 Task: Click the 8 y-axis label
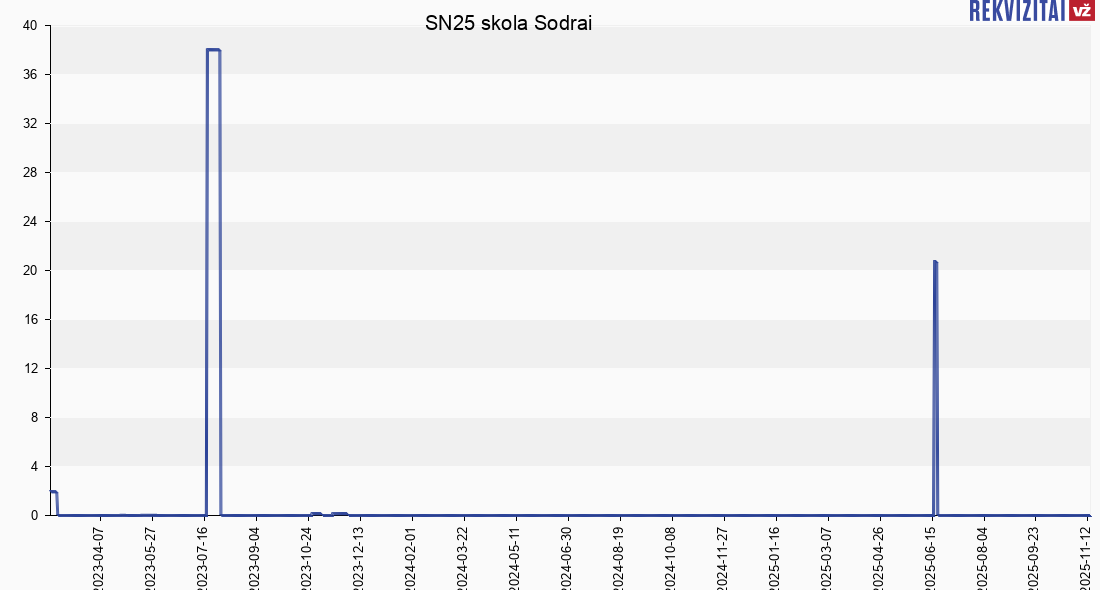pyautogui.click(x=33, y=418)
